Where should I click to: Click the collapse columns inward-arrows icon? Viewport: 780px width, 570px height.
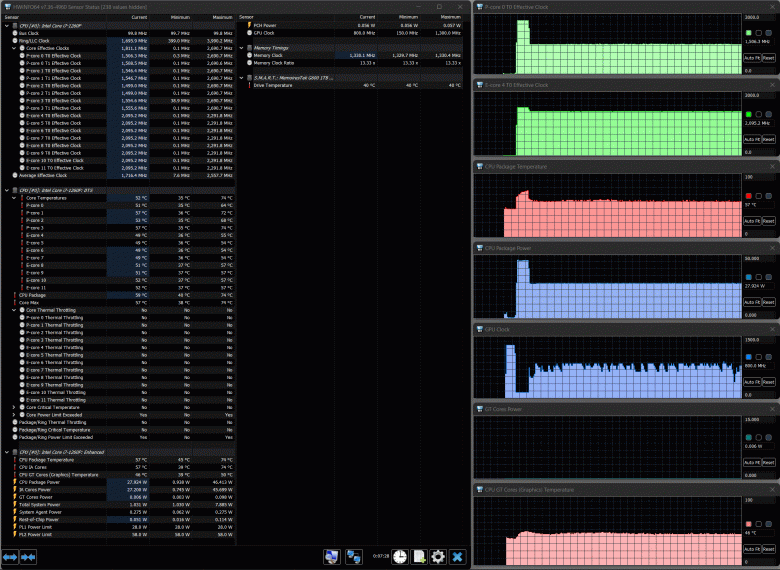28,557
